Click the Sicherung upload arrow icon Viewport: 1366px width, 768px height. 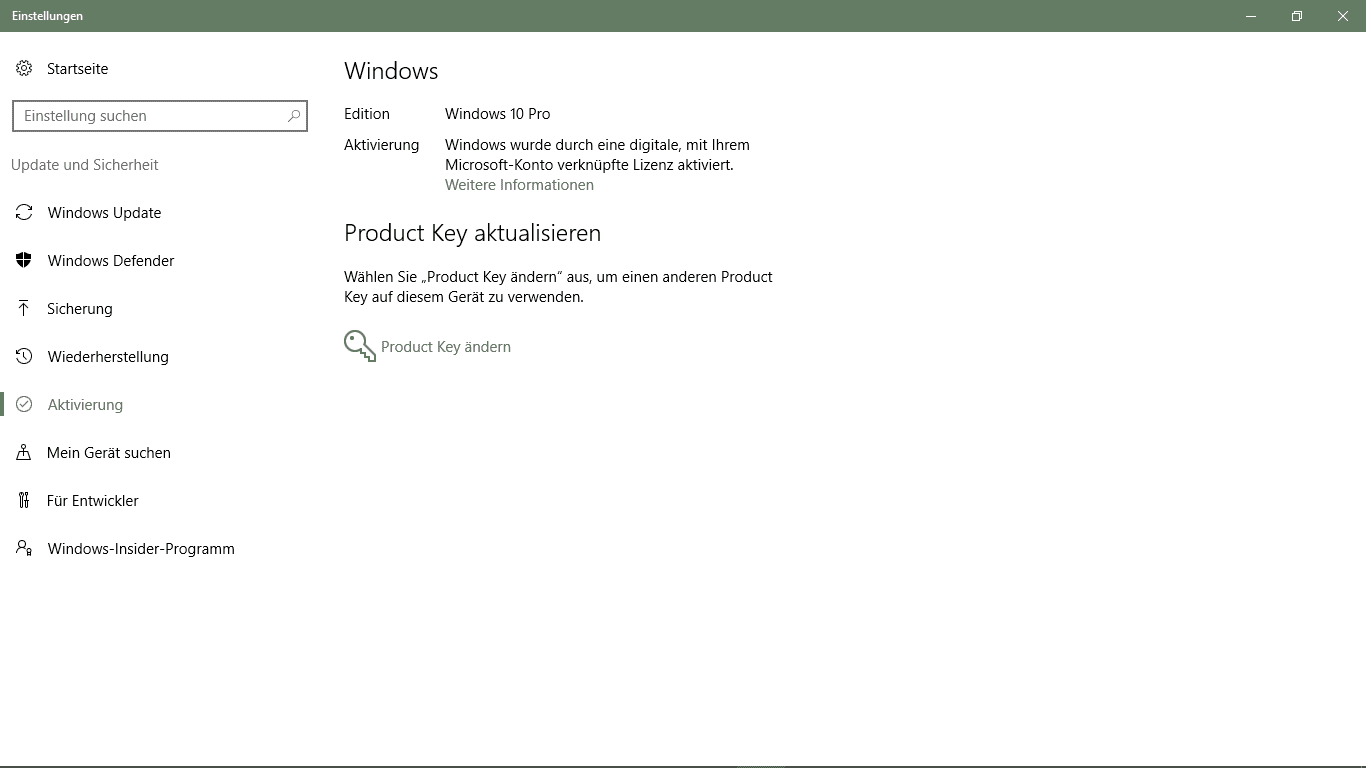click(24, 309)
